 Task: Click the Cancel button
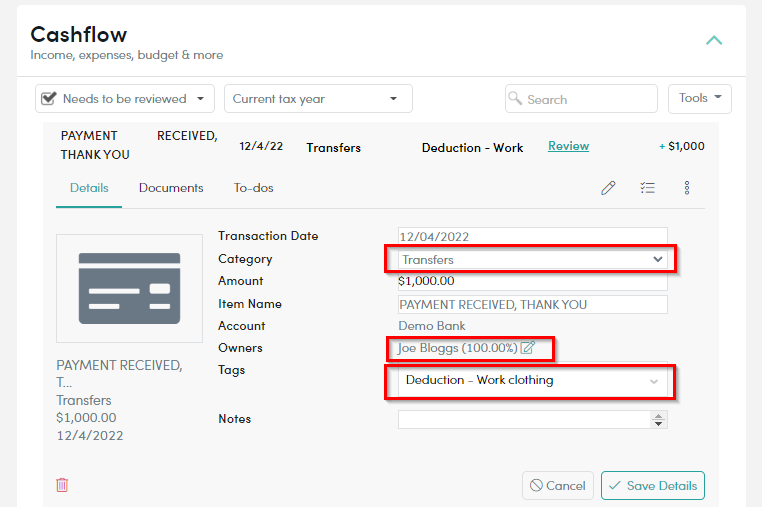point(558,485)
